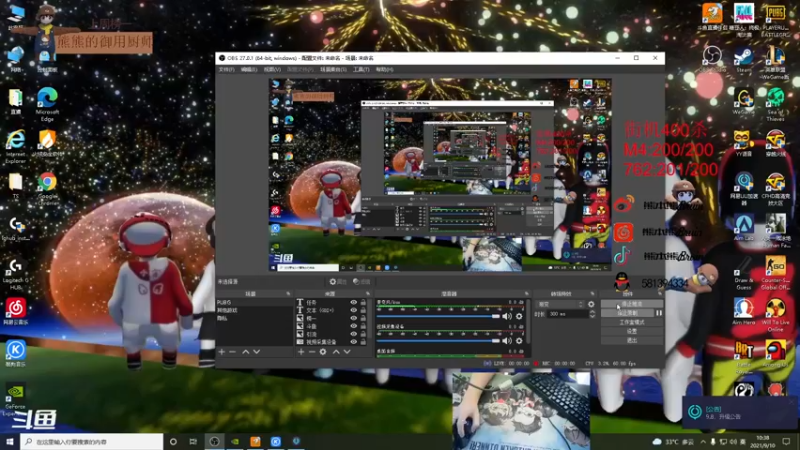Add a new source with plus icon
The height and width of the screenshot is (450, 800).
click(x=301, y=352)
